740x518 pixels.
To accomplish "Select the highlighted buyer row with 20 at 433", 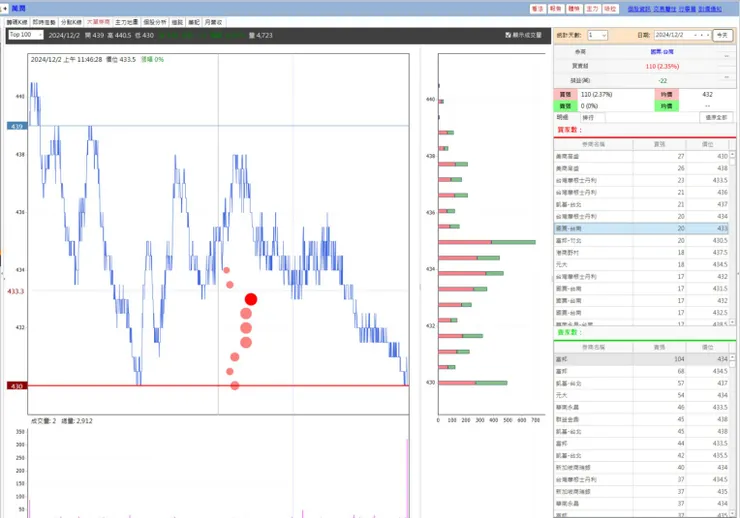I will click(x=641, y=228).
